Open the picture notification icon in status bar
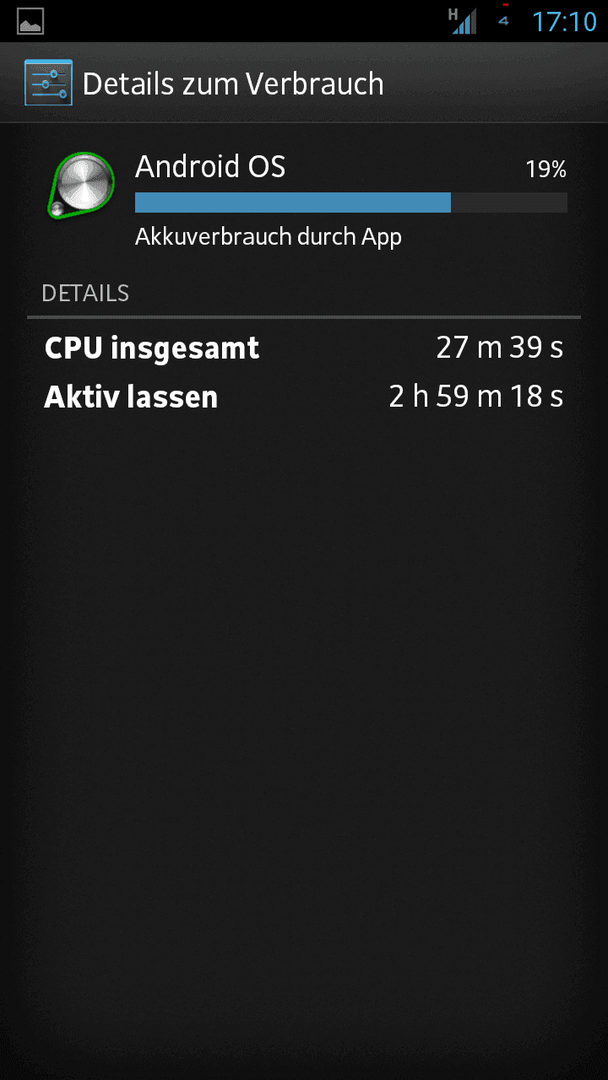Screen dimensions: 608x1080 coord(30,21)
